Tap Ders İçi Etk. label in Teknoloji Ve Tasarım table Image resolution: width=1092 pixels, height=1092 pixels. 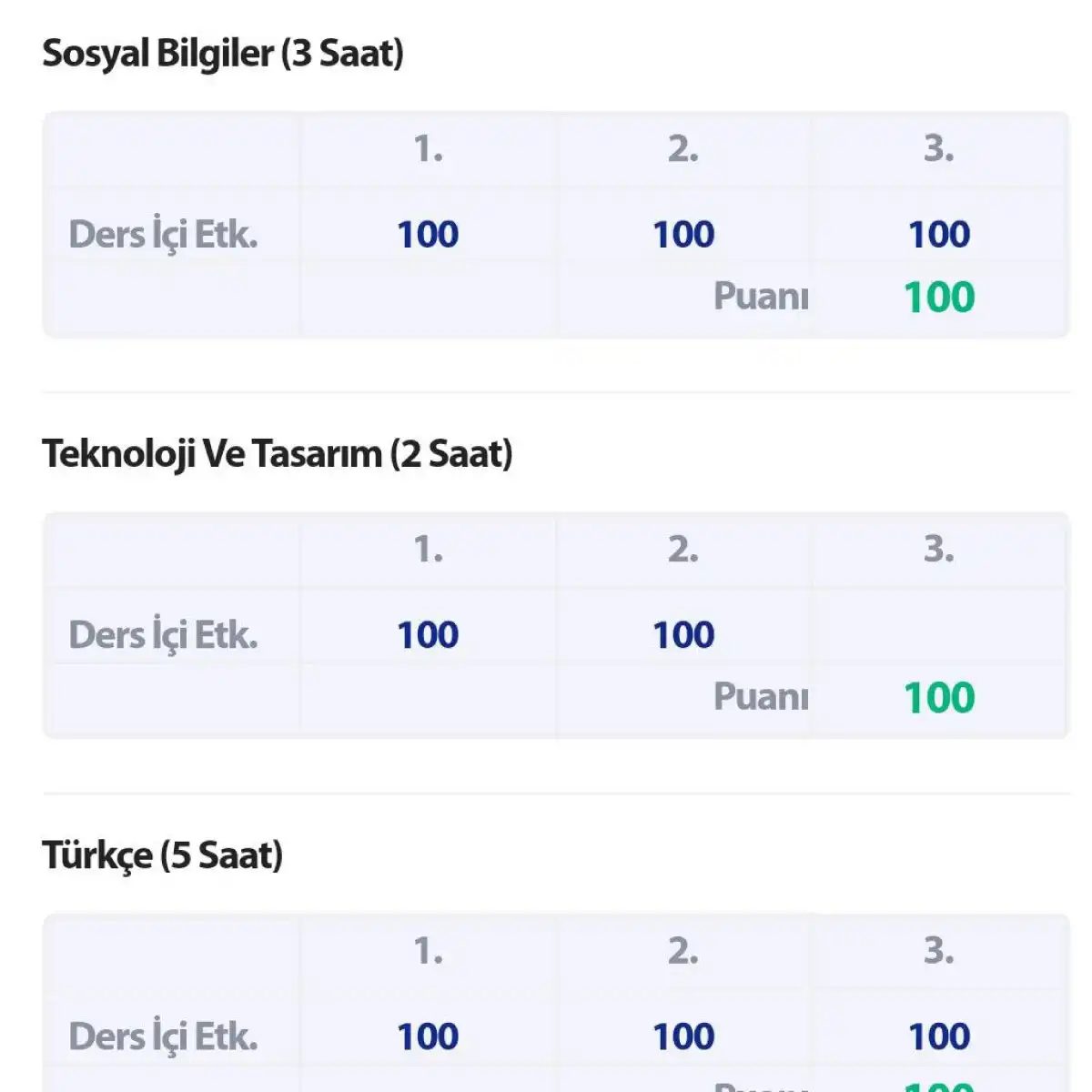pos(163,635)
